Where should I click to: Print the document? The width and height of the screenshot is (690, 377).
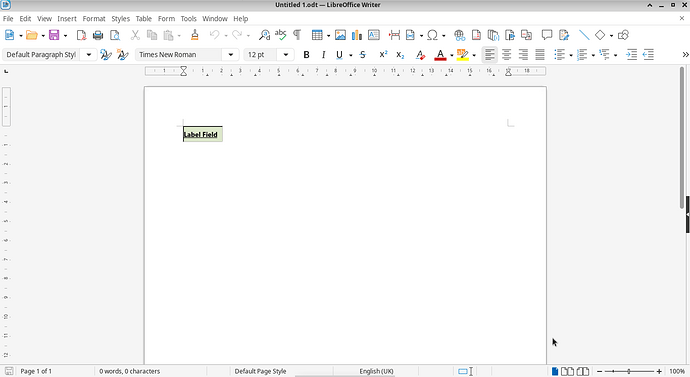[98, 35]
